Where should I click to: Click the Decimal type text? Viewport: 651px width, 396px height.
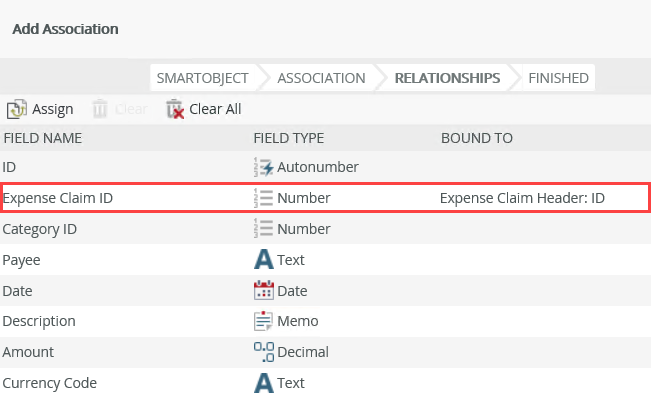click(303, 352)
